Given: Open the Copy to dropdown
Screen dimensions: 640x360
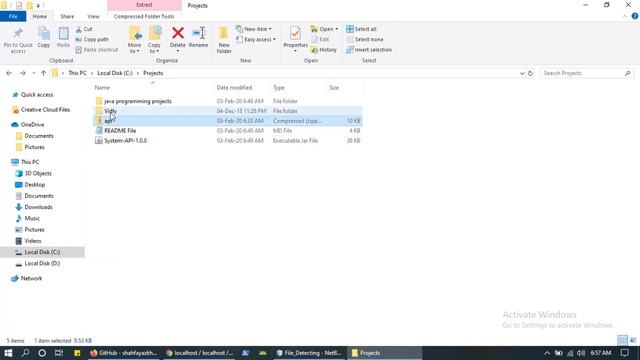Looking at the screenshot, I should (x=154, y=40).
